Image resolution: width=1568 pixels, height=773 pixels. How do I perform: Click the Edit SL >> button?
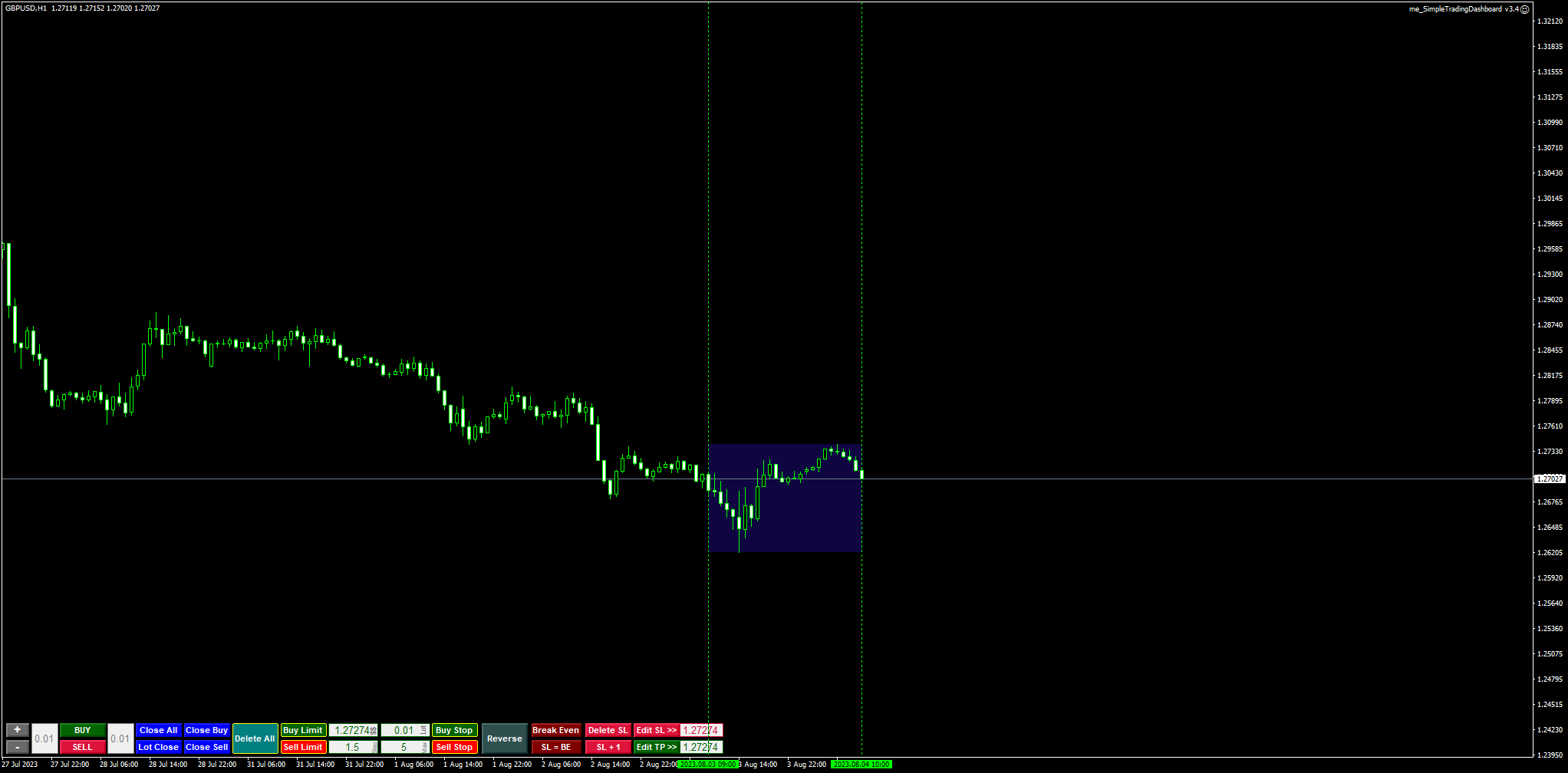coord(657,730)
